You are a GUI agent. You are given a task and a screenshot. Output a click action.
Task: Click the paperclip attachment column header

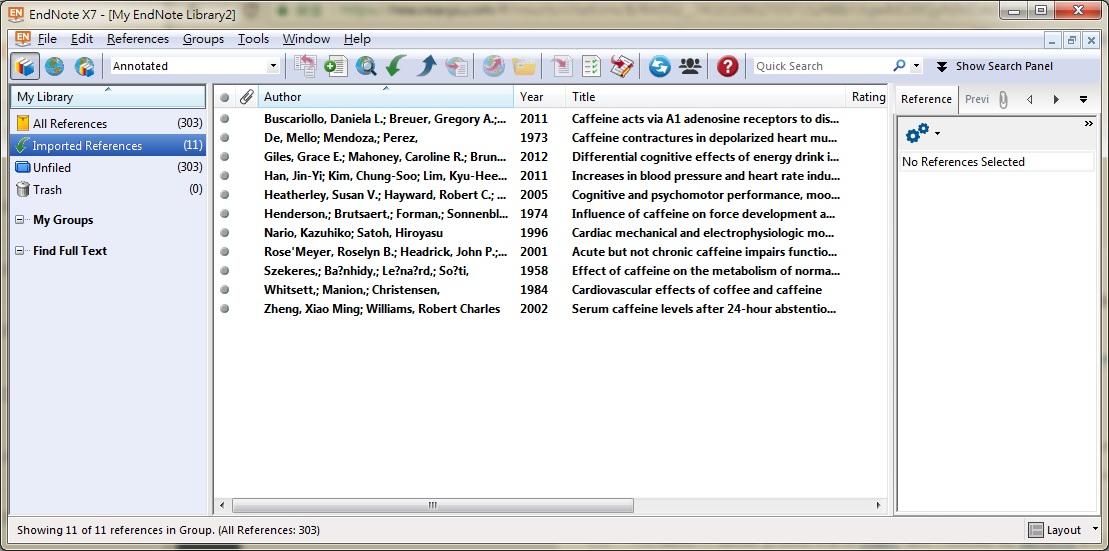245,97
